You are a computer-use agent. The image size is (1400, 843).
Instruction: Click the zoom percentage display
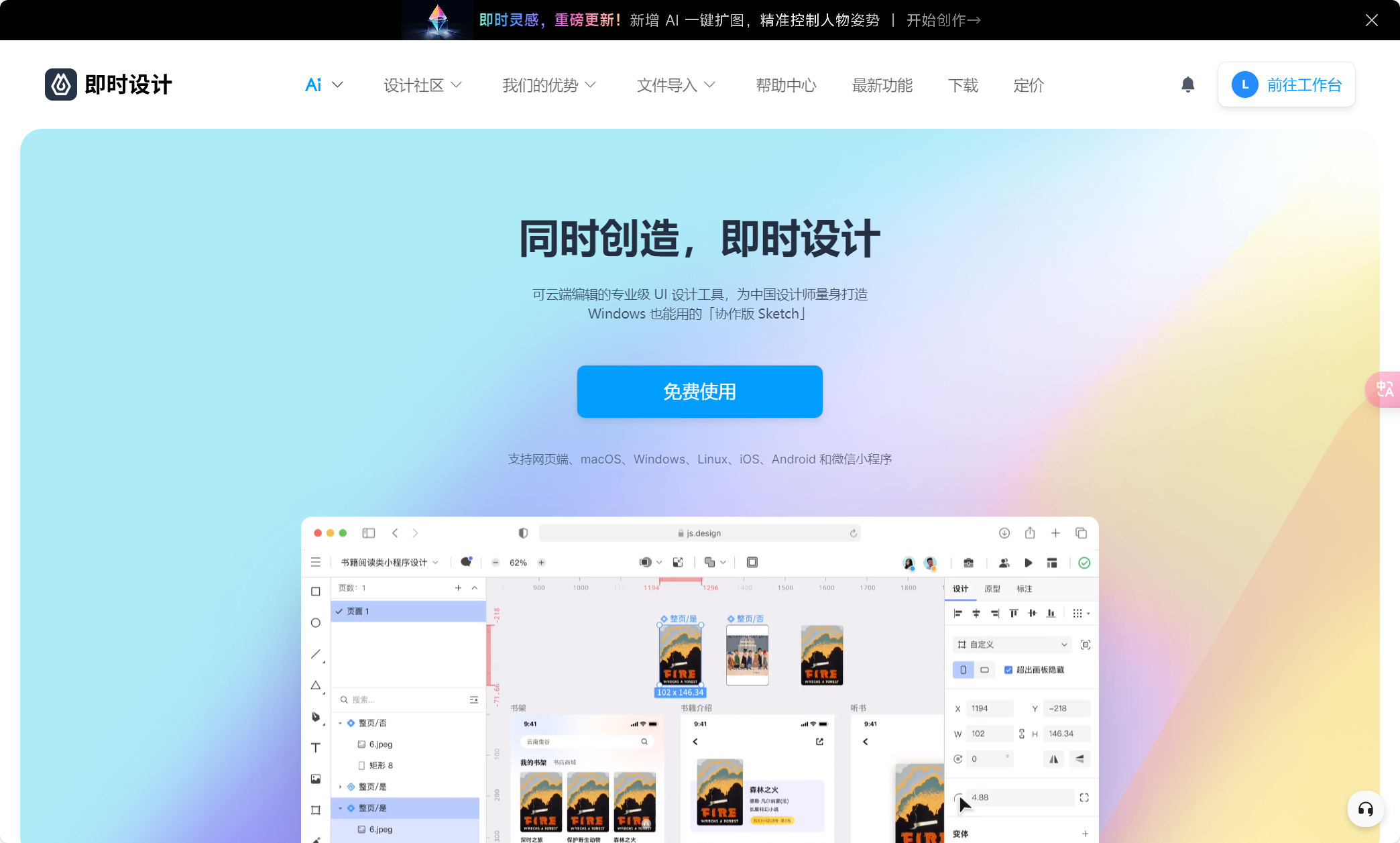click(518, 562)
